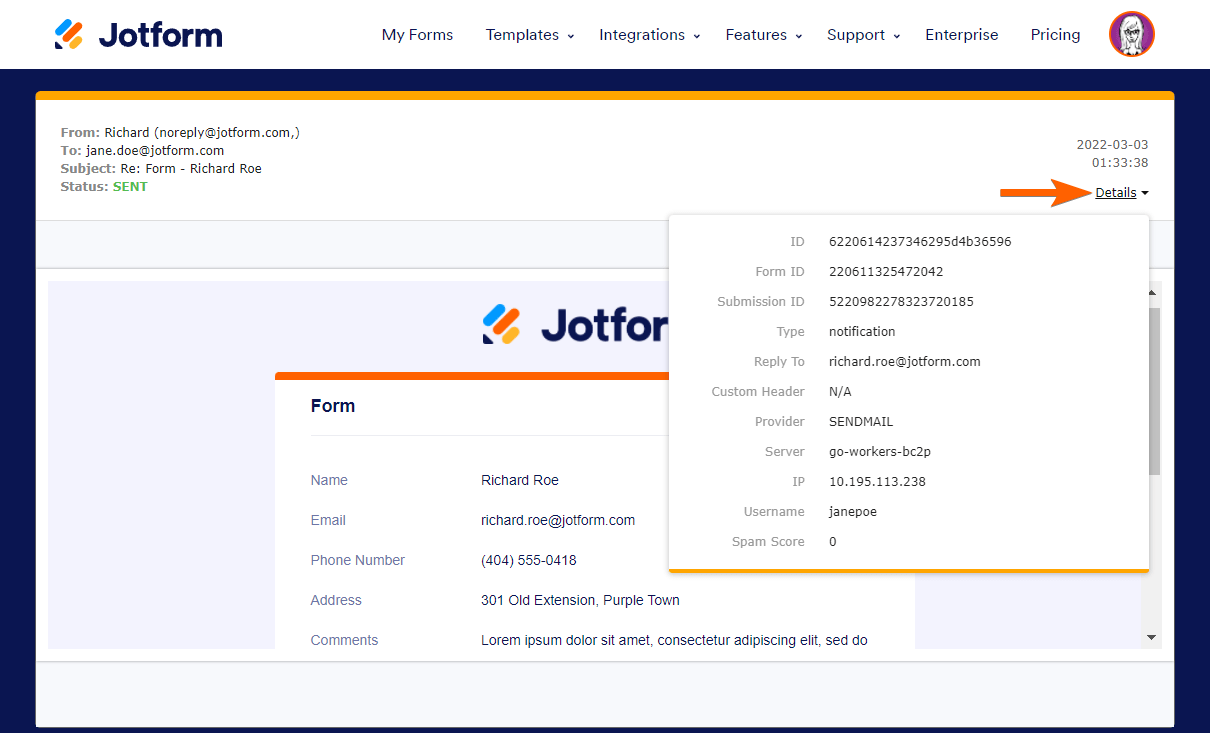Viewport: 1210px width, 733px height.
Task: Open the Pricing page
Action: (1055, 35)
